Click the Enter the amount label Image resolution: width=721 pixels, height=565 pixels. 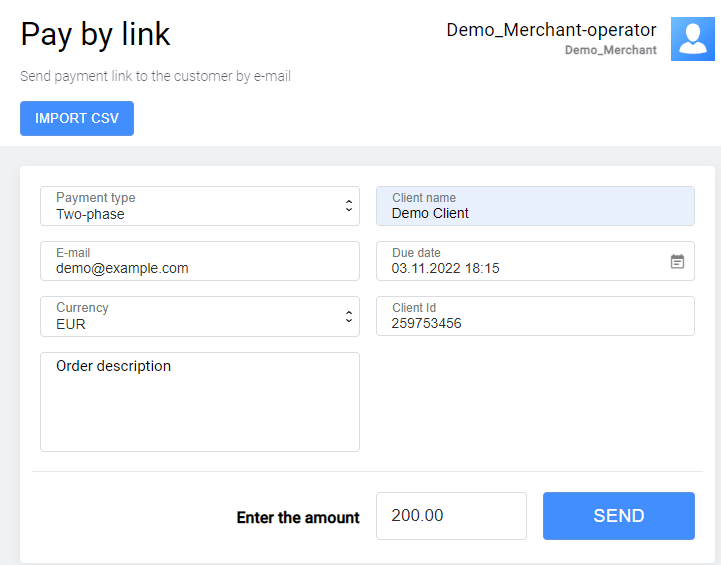click(298, 517)
